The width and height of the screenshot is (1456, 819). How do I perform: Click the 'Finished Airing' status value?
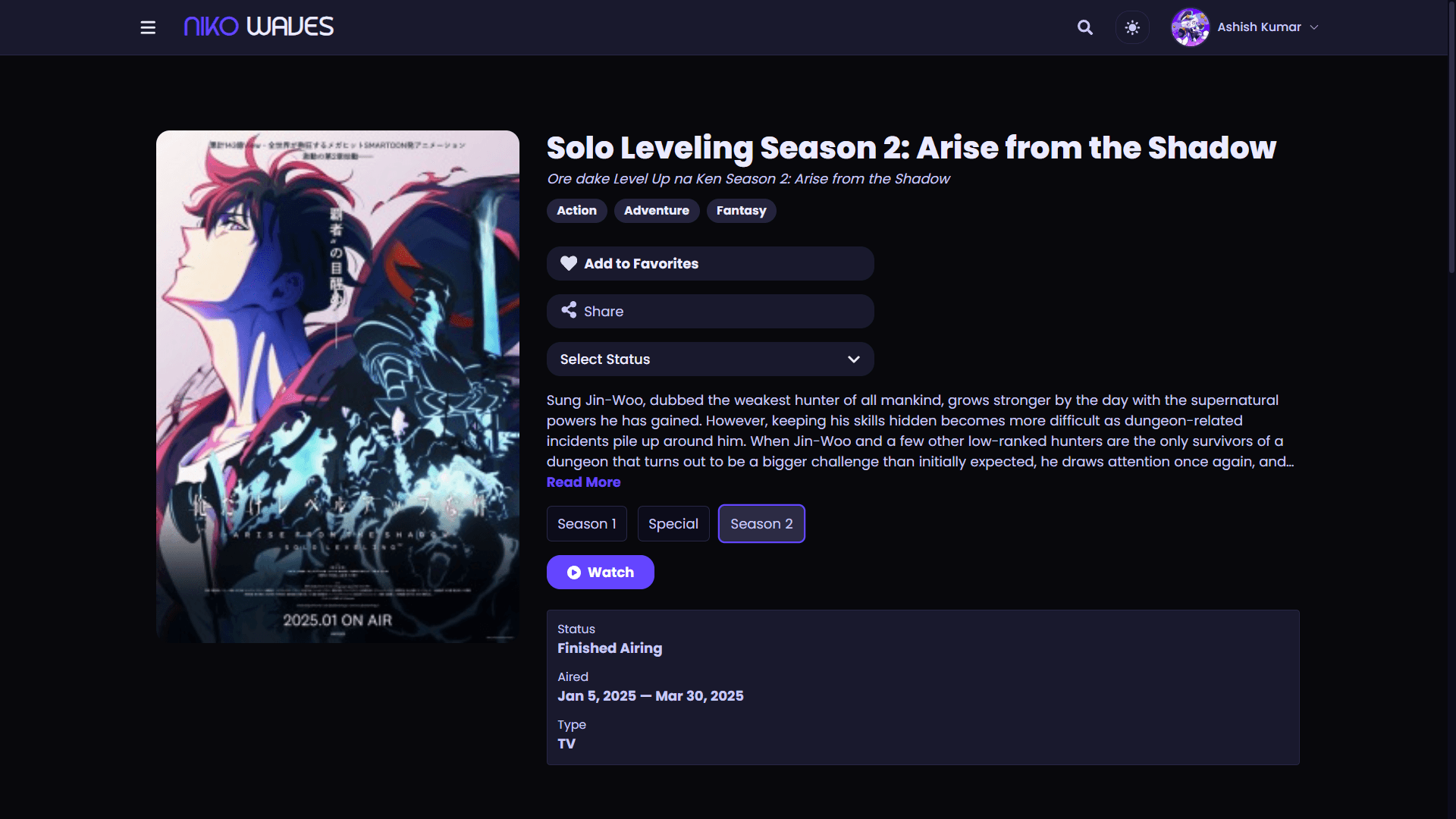(x=610, y=648)
